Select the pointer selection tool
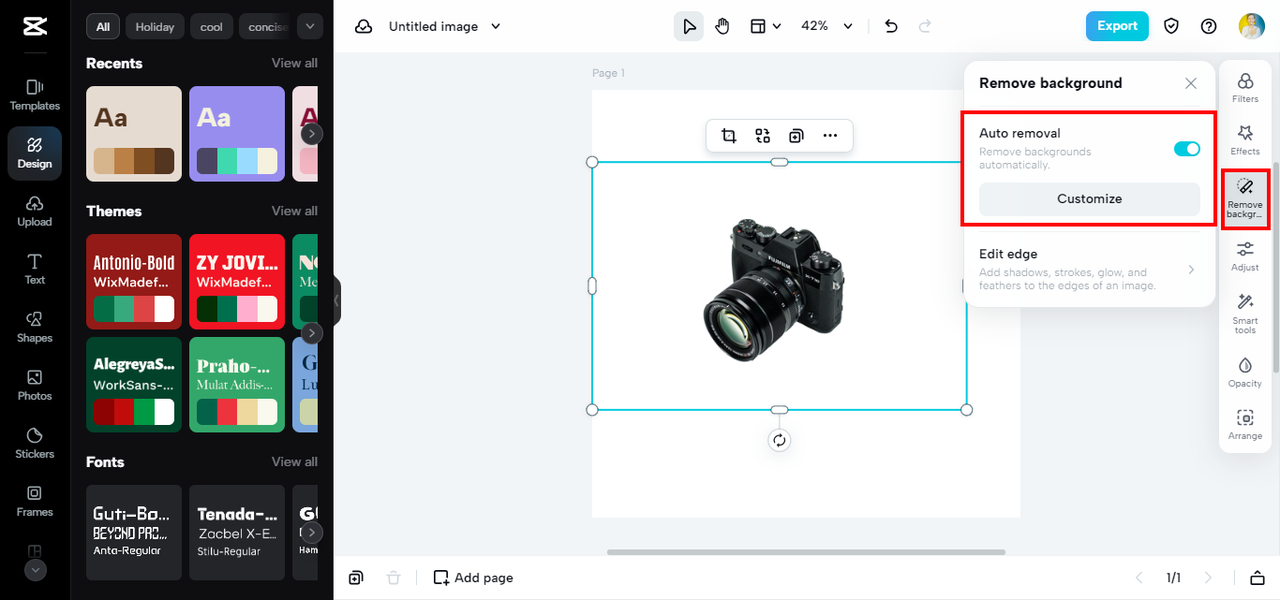 tap(689, 27)
